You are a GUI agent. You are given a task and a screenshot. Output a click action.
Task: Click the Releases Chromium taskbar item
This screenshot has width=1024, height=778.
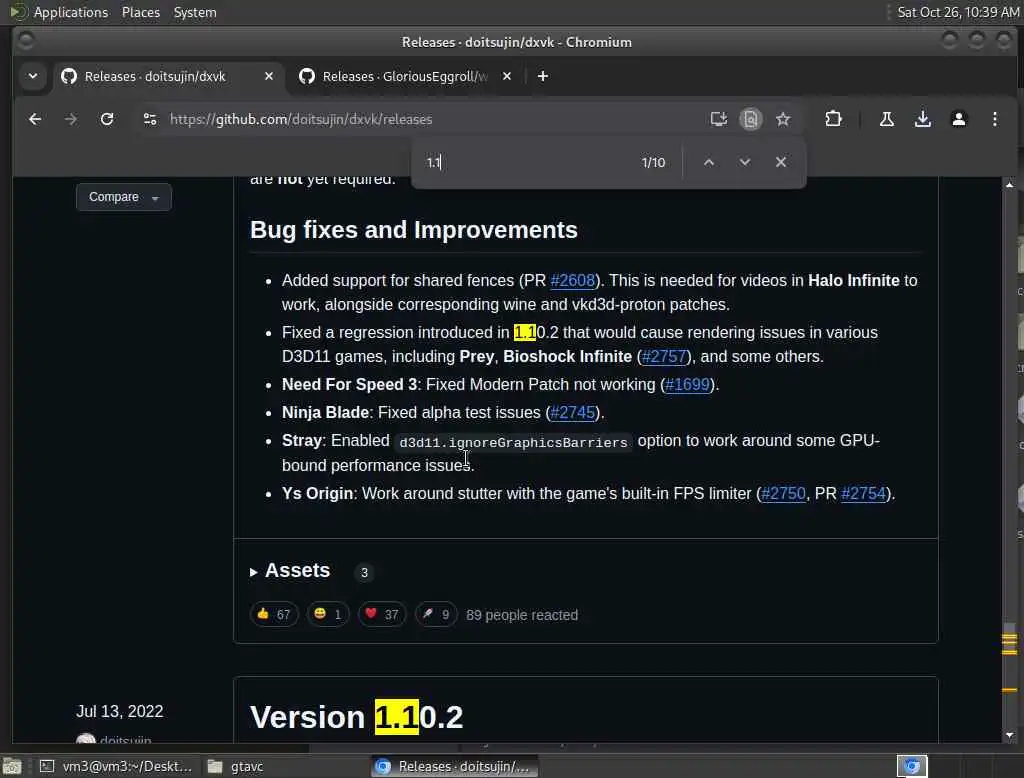[x=455, y=766]
